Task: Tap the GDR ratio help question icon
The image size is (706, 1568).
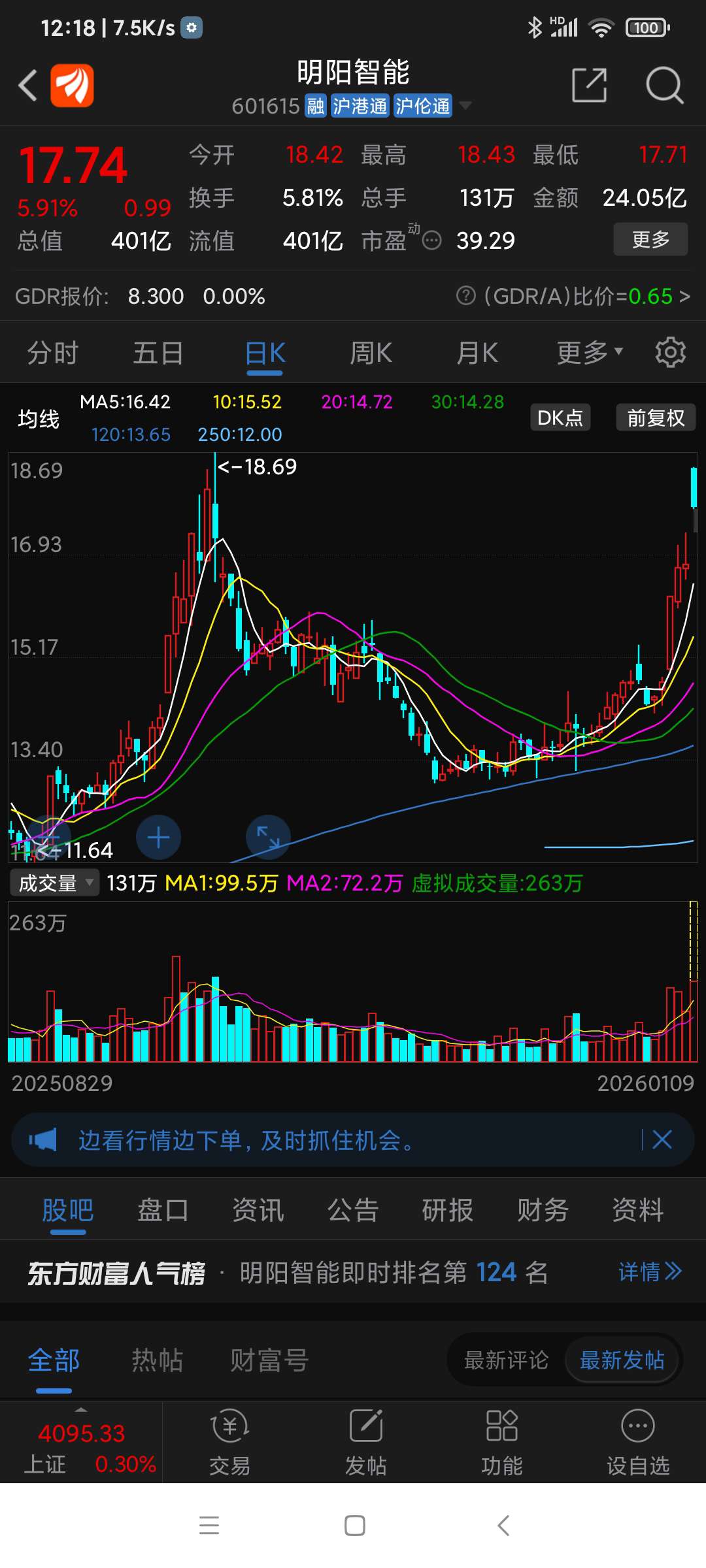Action: (x=465, y=296)
